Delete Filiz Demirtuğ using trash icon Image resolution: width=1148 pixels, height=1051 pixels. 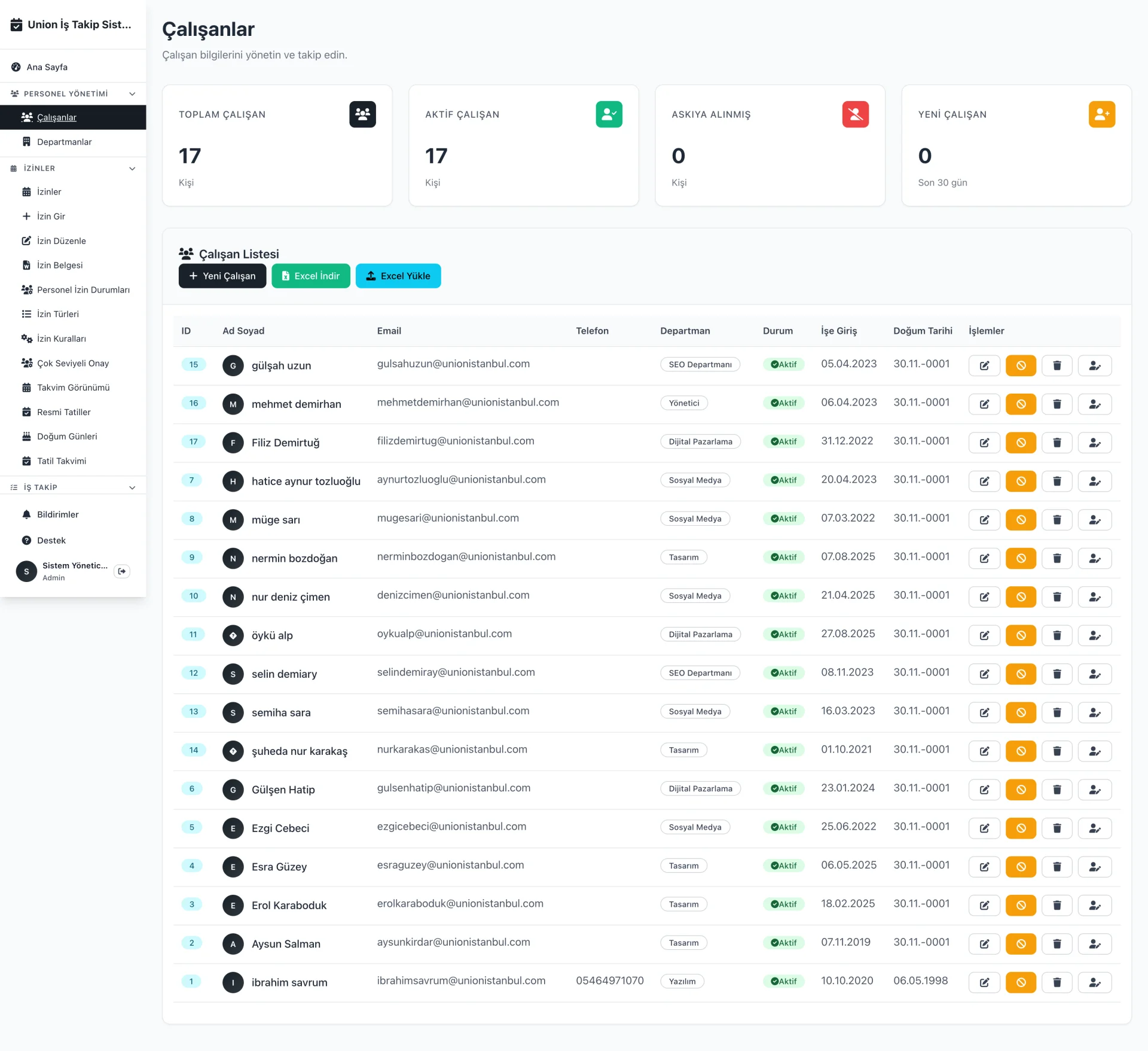tap(1057, 443)
